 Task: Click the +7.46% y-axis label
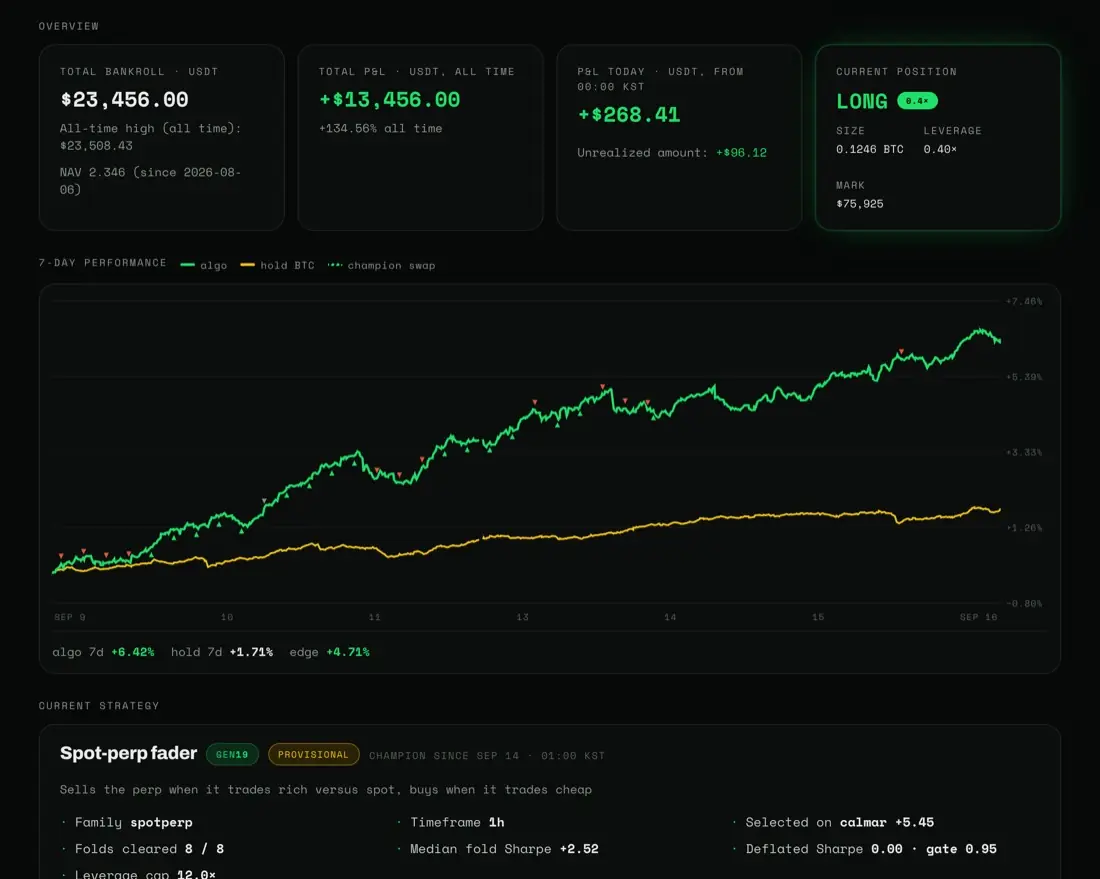tap(1024, 302)
